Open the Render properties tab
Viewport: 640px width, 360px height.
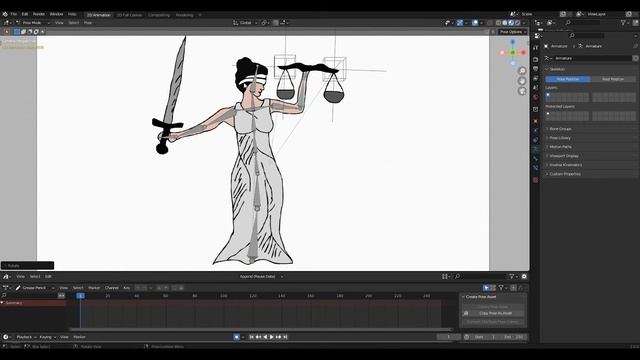536,59
